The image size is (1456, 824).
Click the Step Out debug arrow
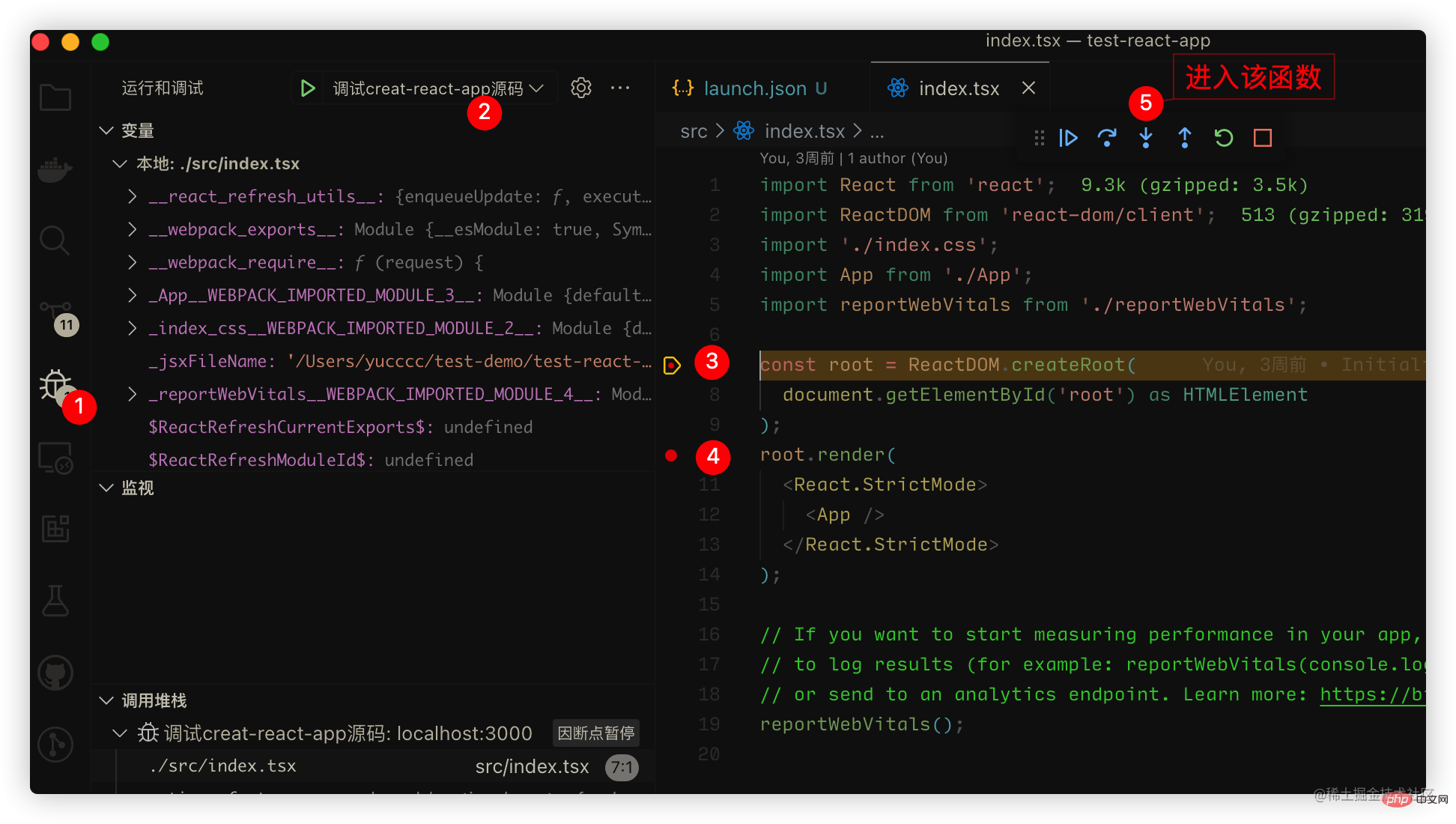(x=1185, y=138)
